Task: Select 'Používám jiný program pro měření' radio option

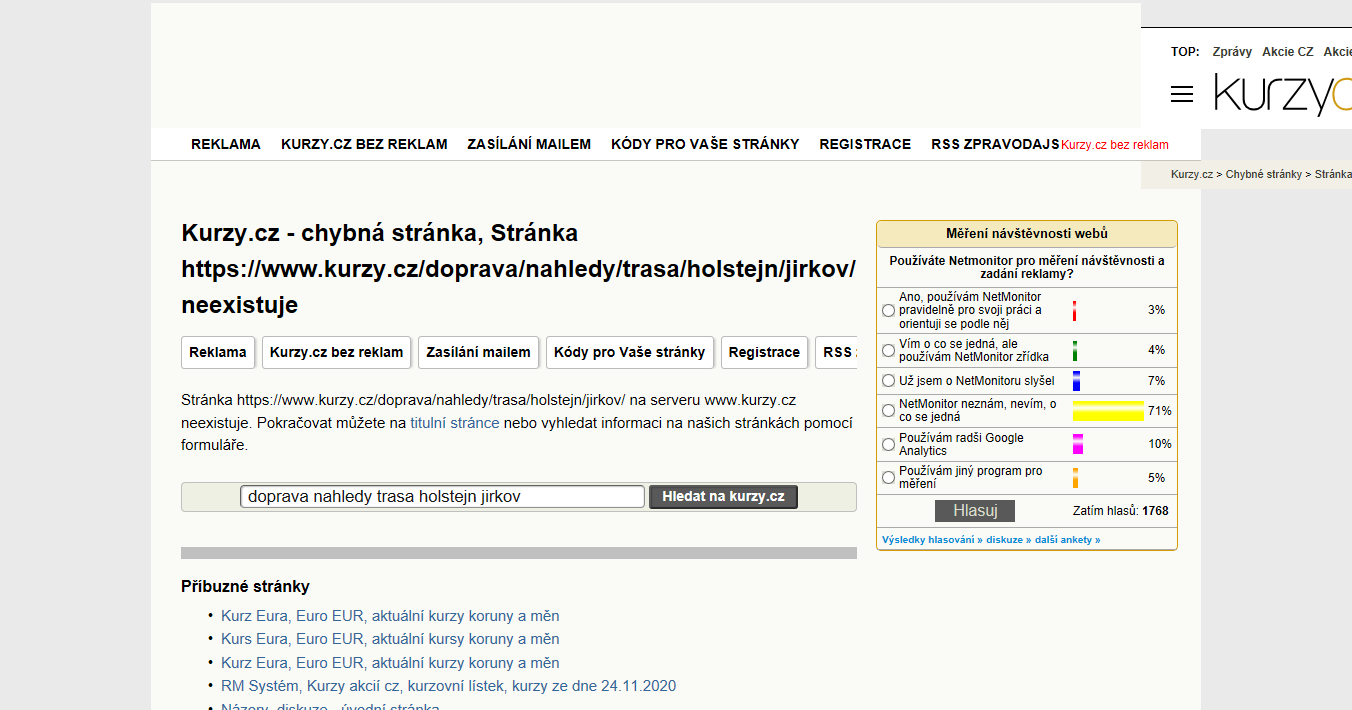Action: pyautogui.click(x=888, y=478)
